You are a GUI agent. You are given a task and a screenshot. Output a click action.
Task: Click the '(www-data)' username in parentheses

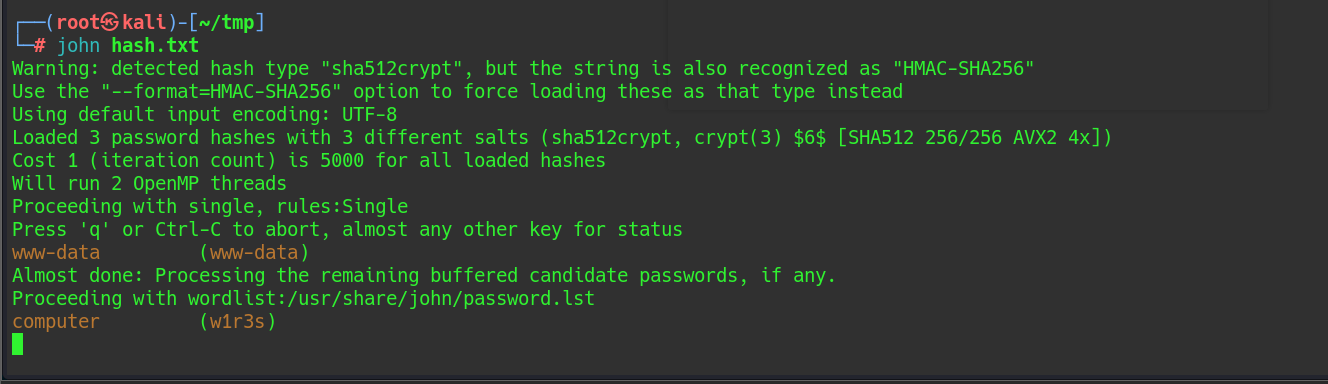click(x=254, y=253)
